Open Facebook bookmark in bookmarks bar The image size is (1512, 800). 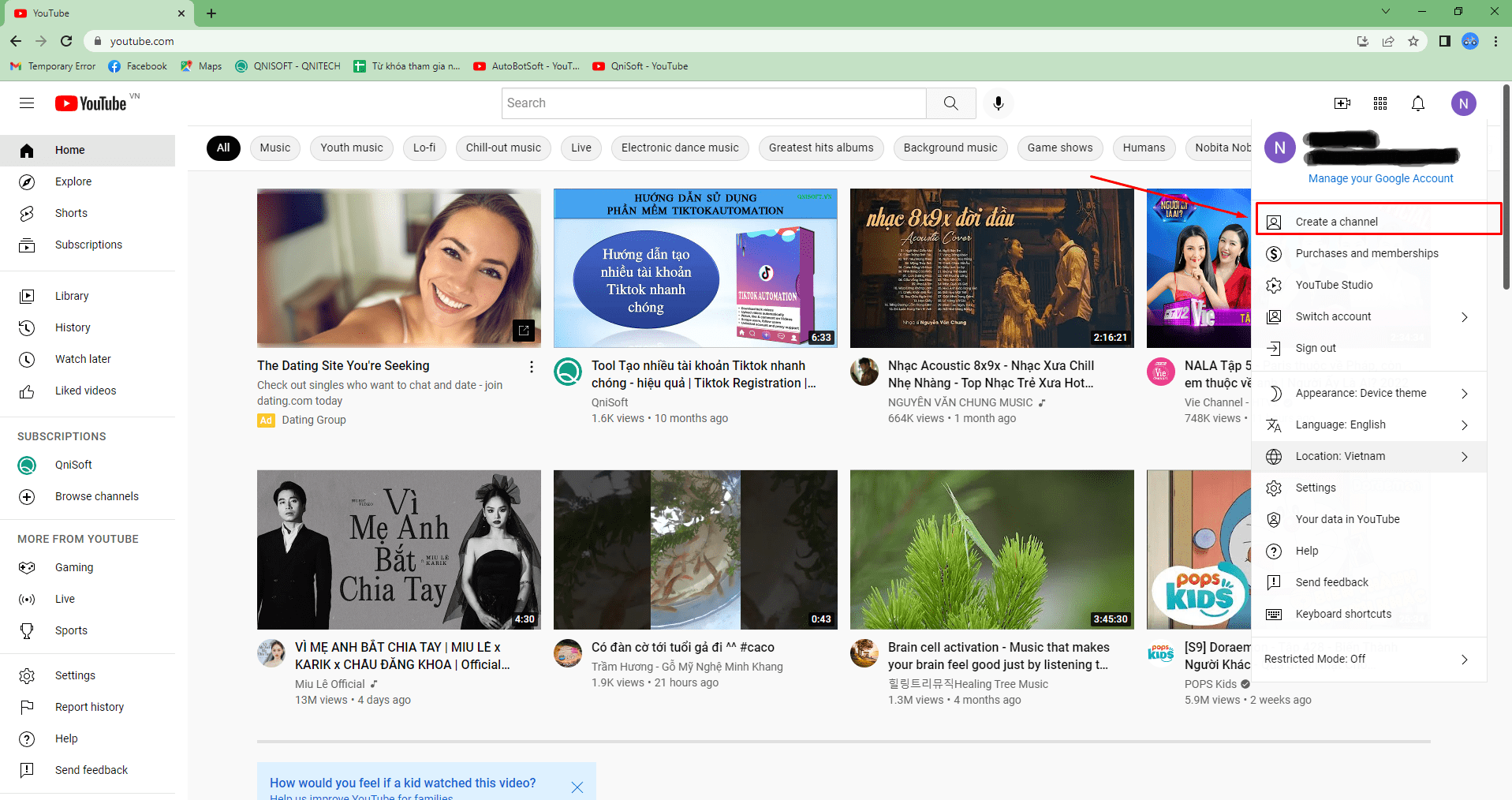[x=138, y=66]
